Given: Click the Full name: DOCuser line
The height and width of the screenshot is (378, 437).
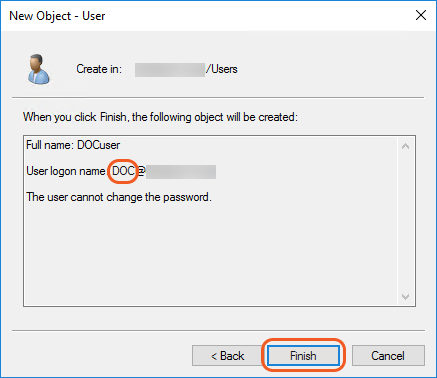Looking at the screenshot, I should point(73,145).
